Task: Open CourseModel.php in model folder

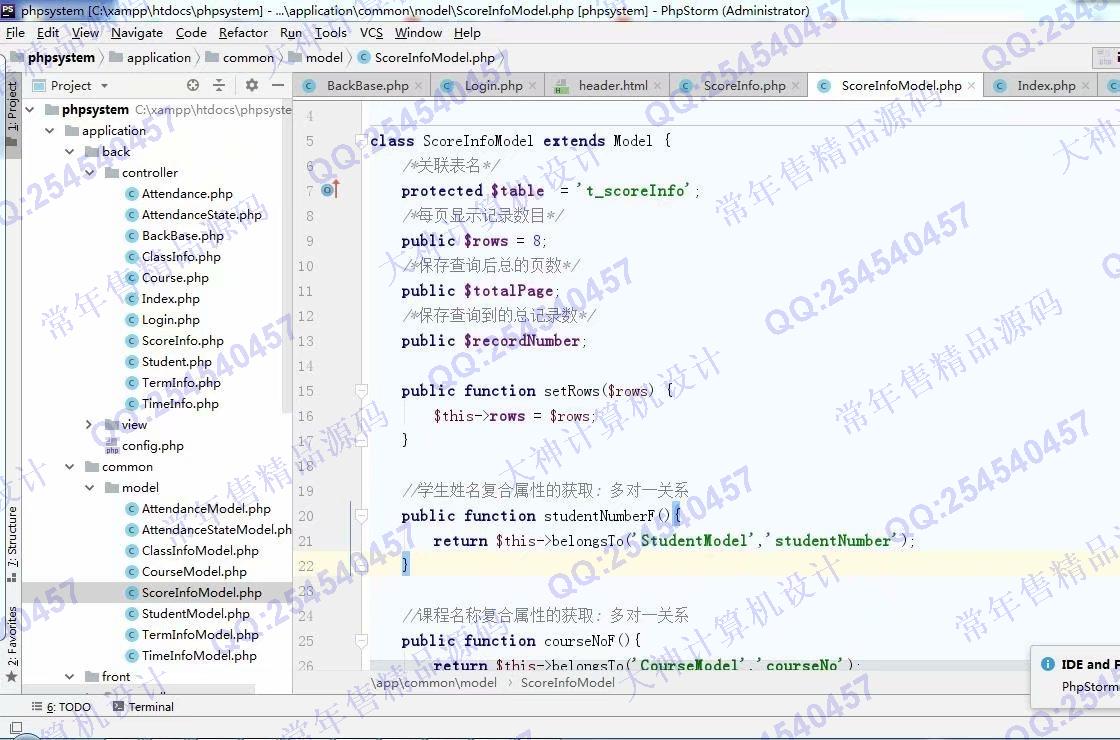Action: point(194,571)
